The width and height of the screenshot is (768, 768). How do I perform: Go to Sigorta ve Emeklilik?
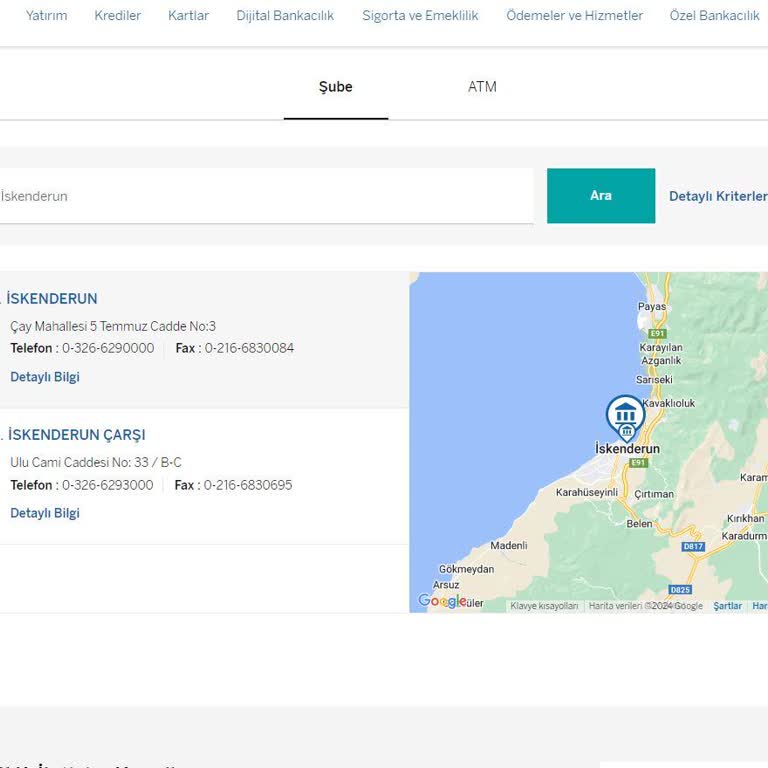420,16
